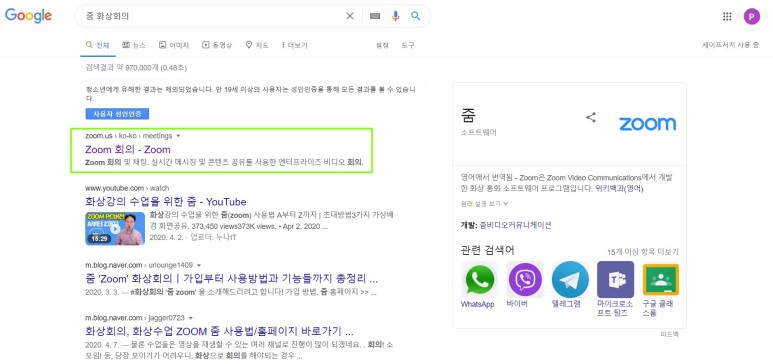
Task: Clear the search box with X
Action: point(350,16)
